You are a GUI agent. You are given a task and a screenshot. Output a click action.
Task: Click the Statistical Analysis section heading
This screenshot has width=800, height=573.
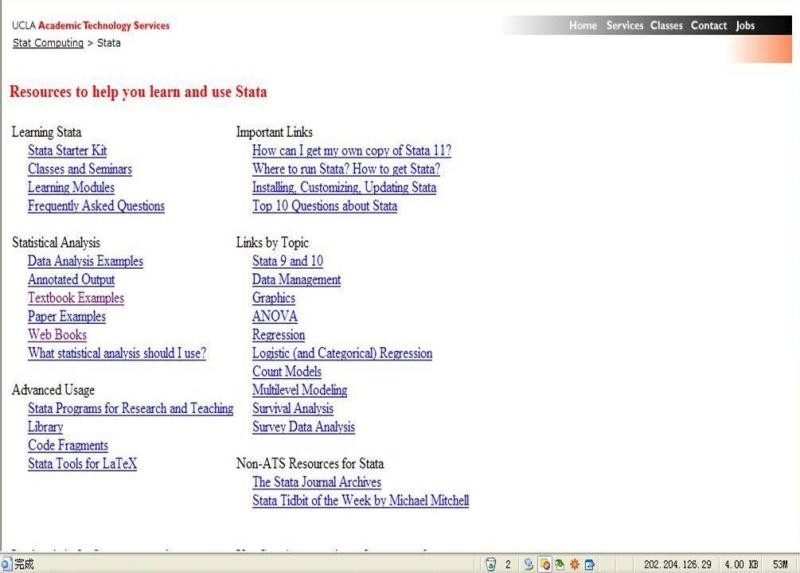pos(56,242)
